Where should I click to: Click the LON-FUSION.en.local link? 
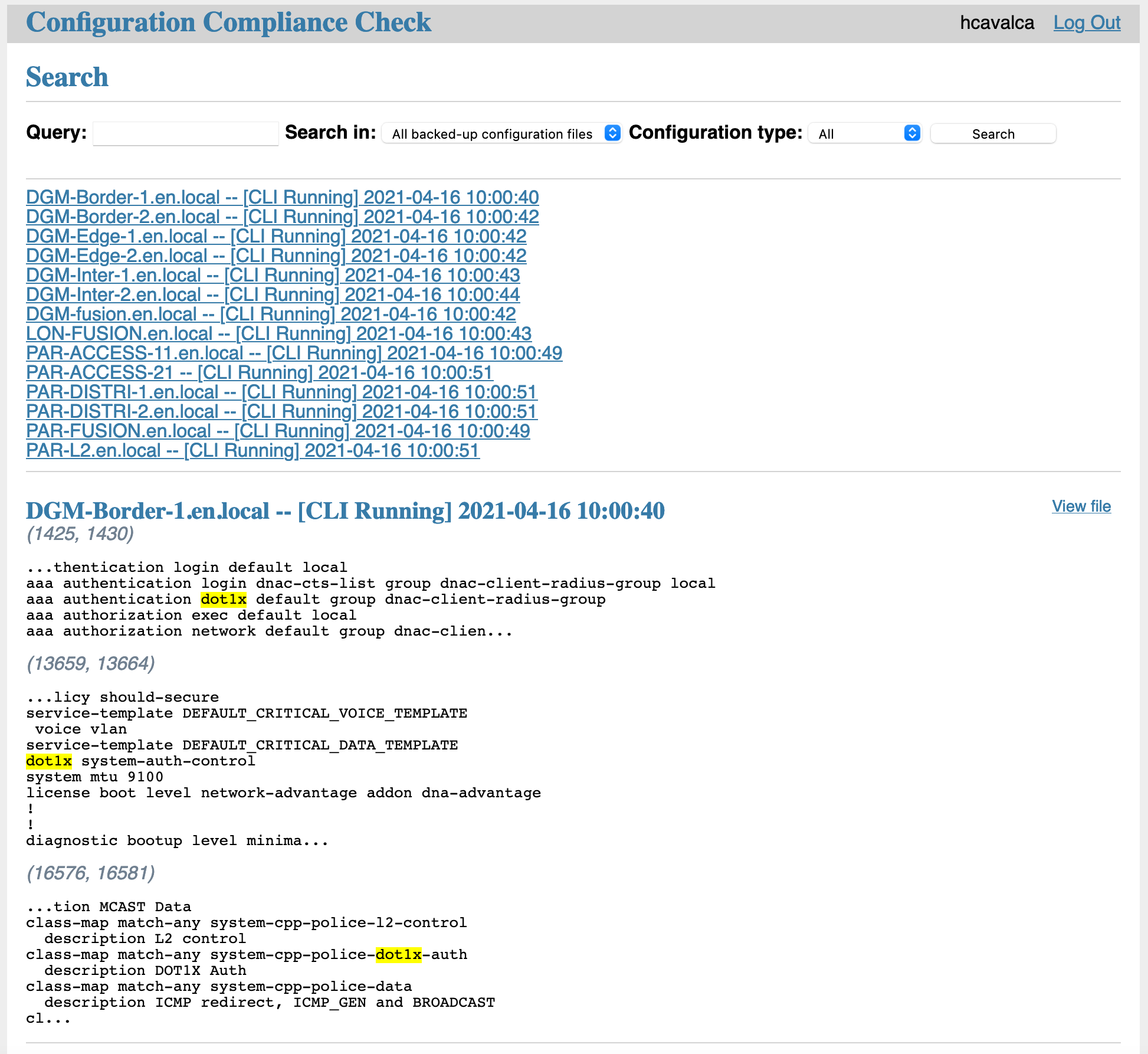278,333
